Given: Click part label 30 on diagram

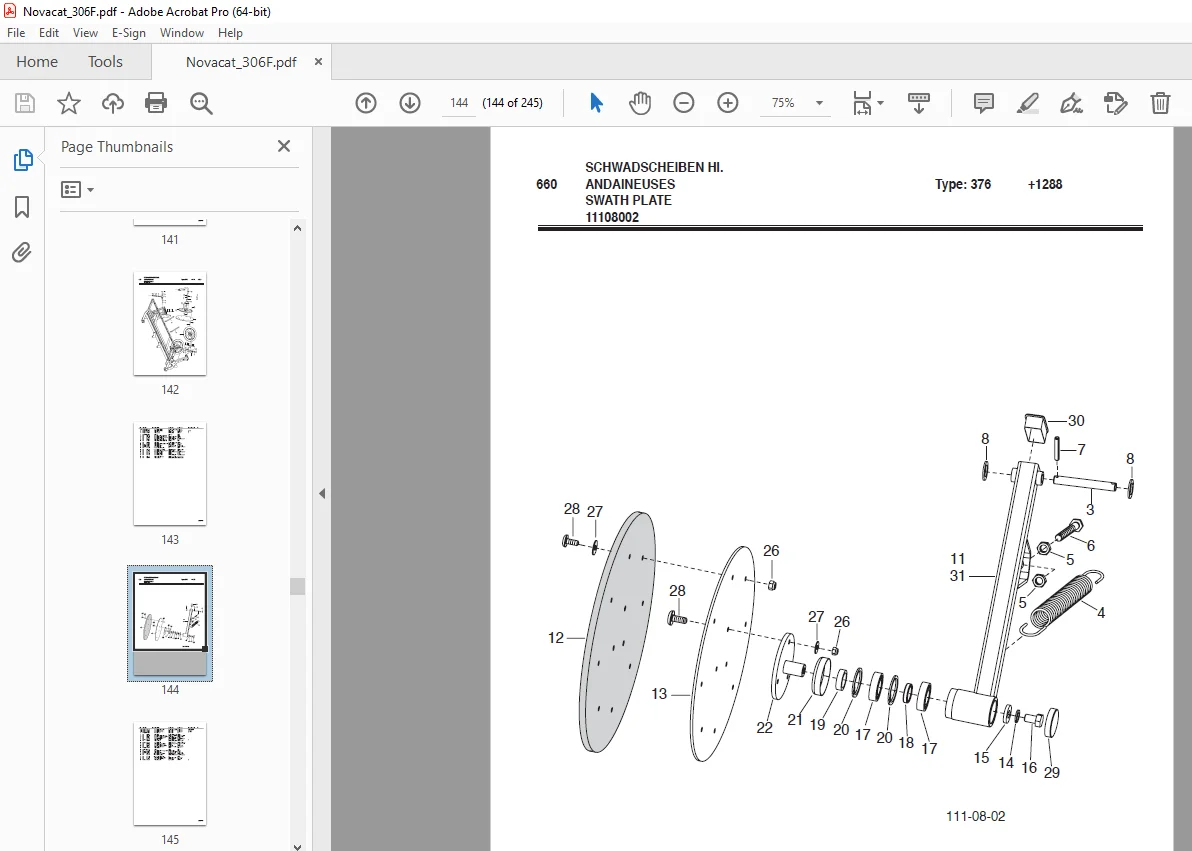Looking at the screenshot, I should pyautogui.click(x=1076, y=421).
